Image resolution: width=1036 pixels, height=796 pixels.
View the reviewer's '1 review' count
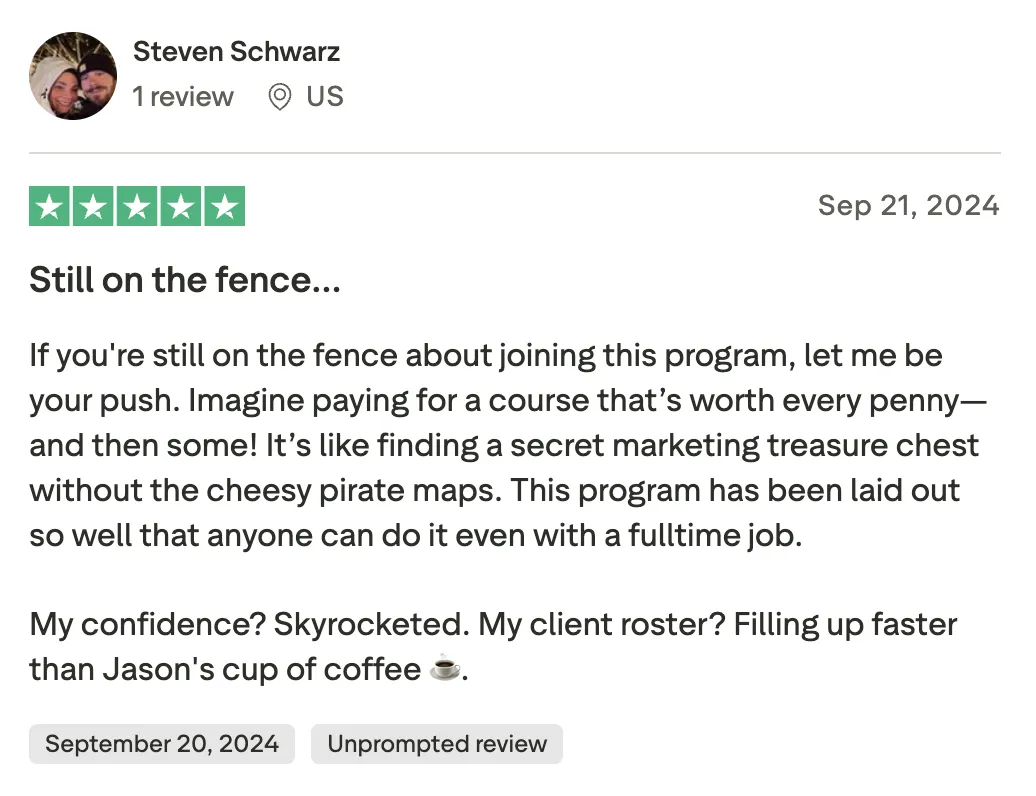click(183, 96)
